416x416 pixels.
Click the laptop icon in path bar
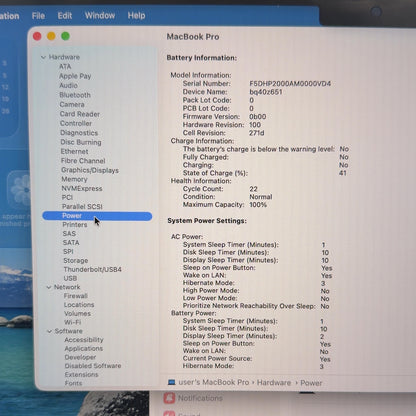[172, 382]
